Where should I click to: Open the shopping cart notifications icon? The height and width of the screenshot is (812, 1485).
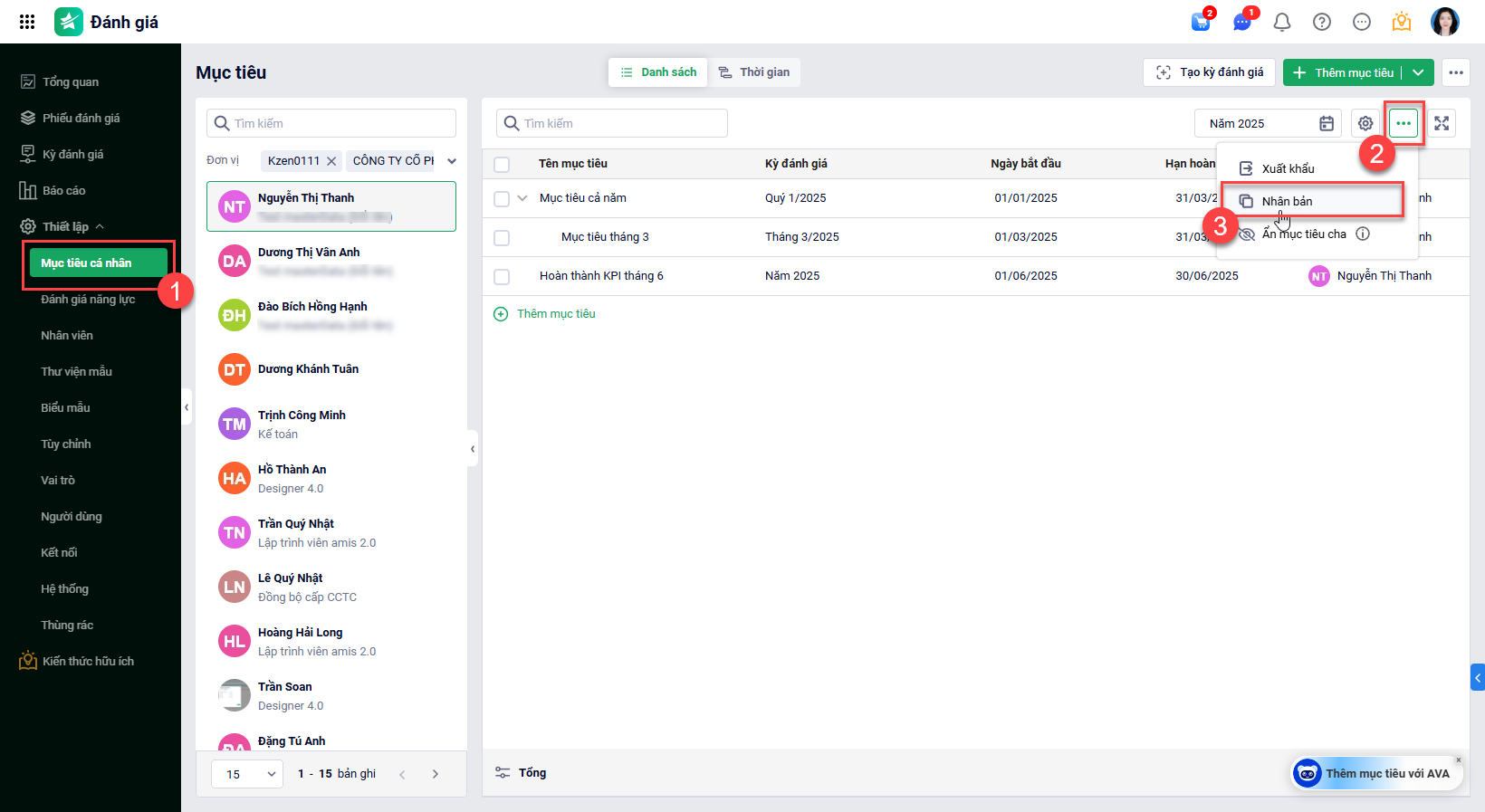(1201, 22)
